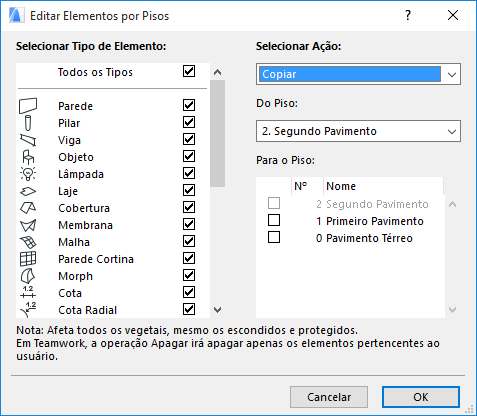Uncheck the Morph checkbox

click(x=189, y=275)
